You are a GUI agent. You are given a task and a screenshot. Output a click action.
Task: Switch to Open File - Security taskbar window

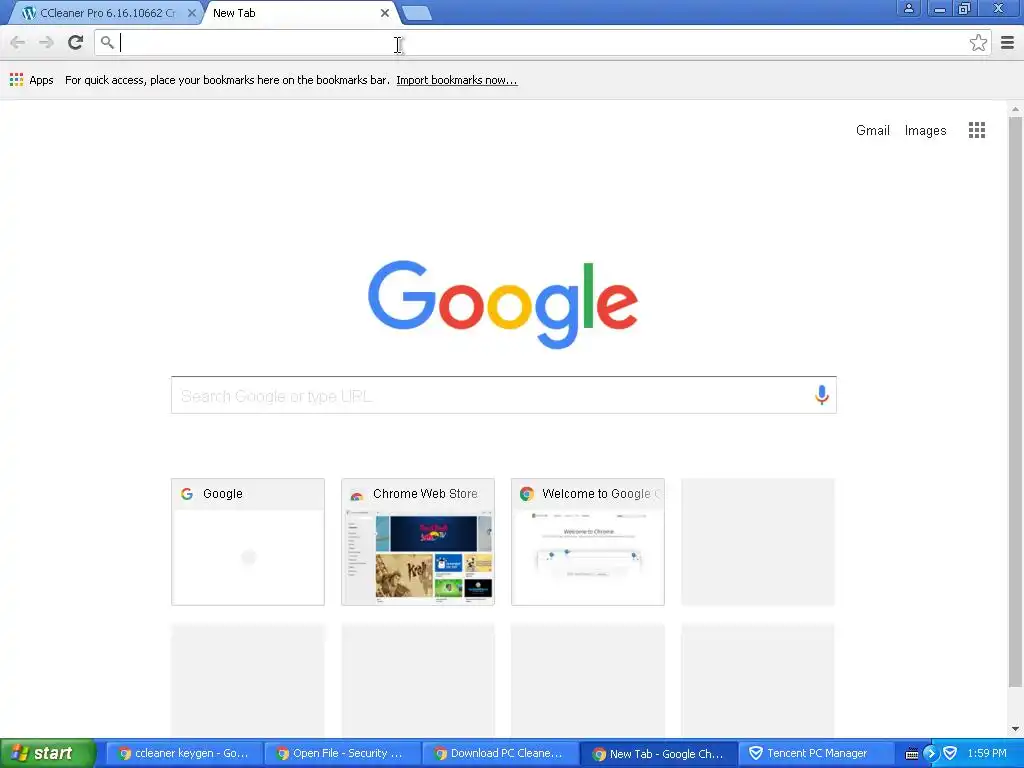click(342, 754)
